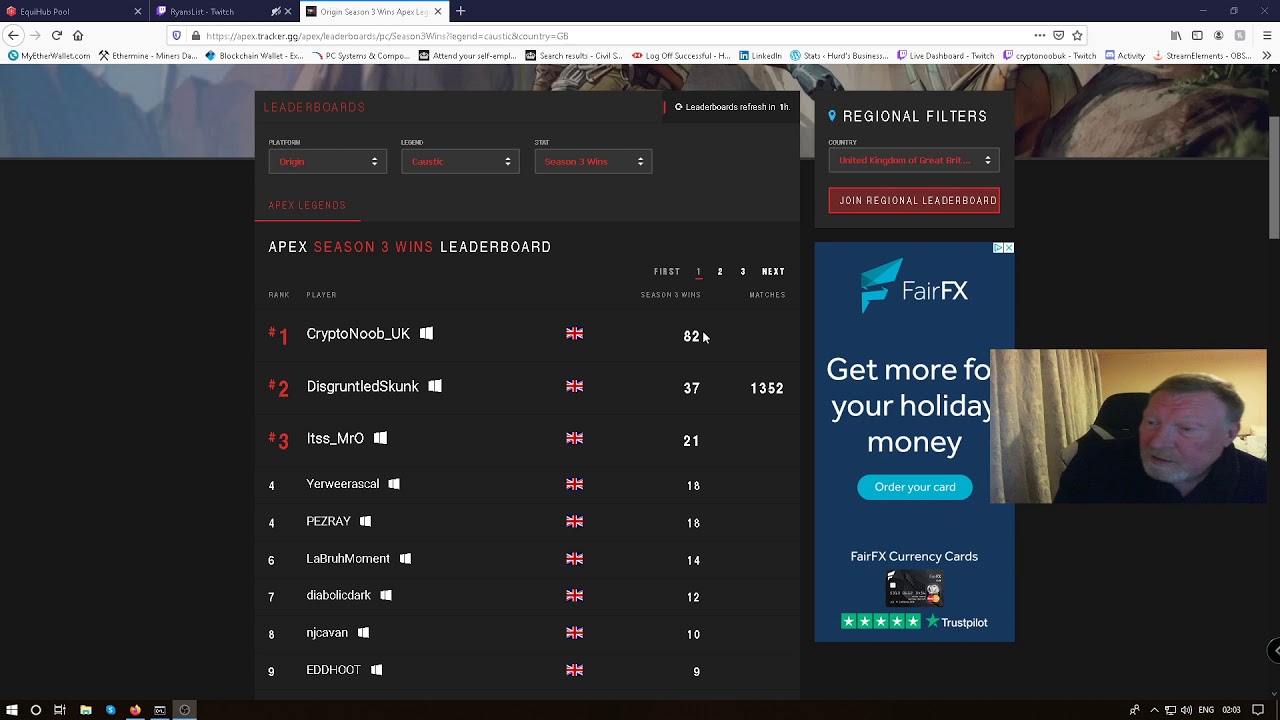Click the UK flag in njcavan row
Image resolution: width=1280 pixels, height=720 pixels.
pyautogui.click(x=575, y=633)
